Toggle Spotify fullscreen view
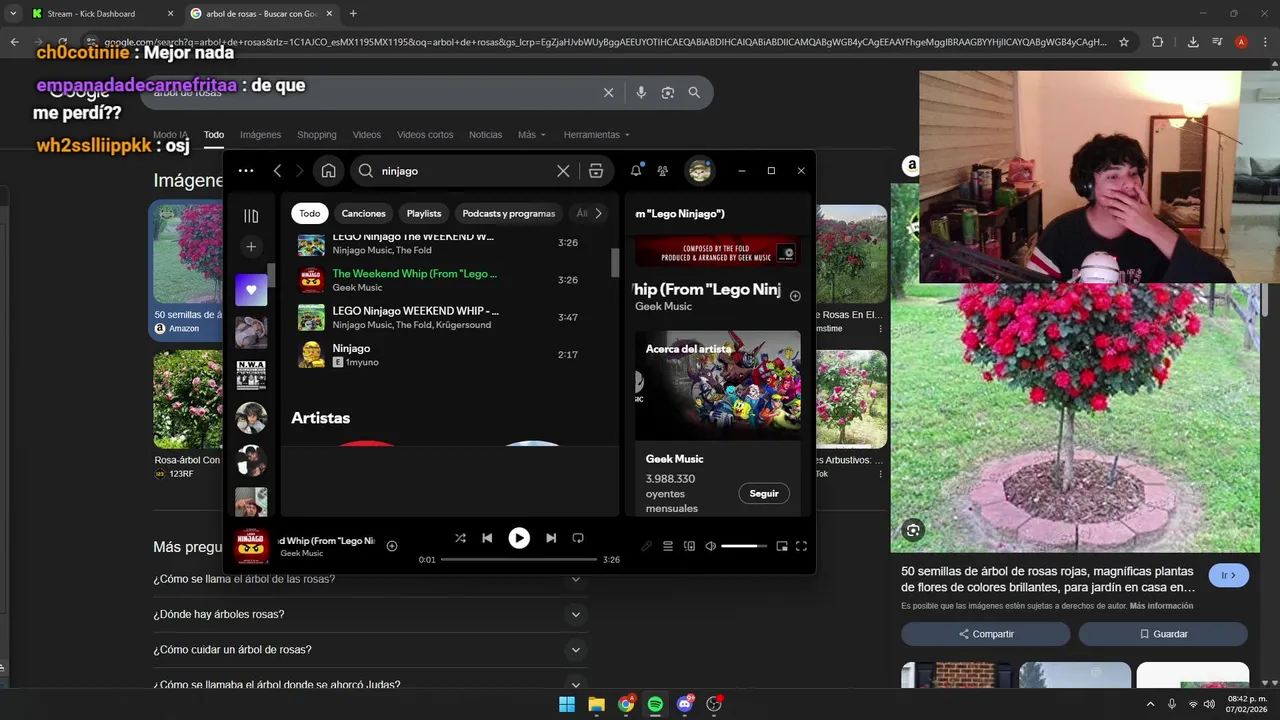This screenshot has height=720, width=1280. (x=801, y=546)
